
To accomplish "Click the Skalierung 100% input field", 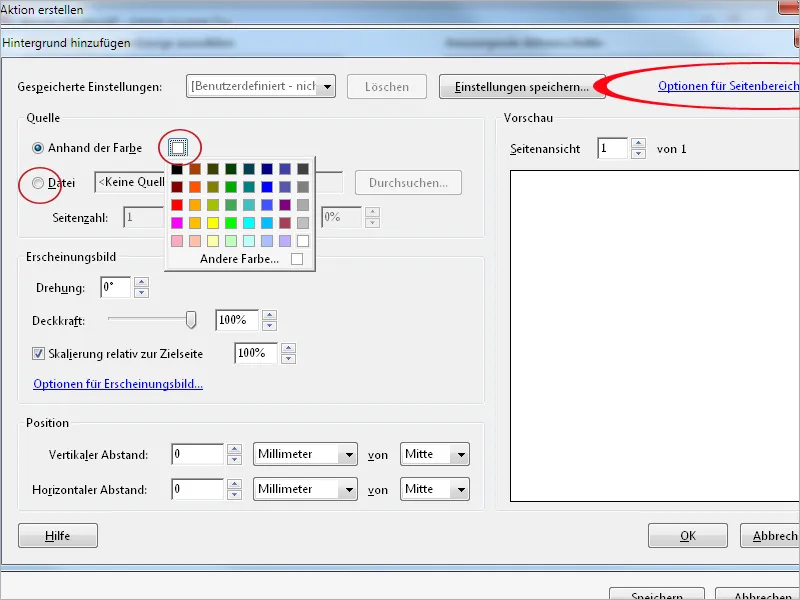I will point(256,353).
